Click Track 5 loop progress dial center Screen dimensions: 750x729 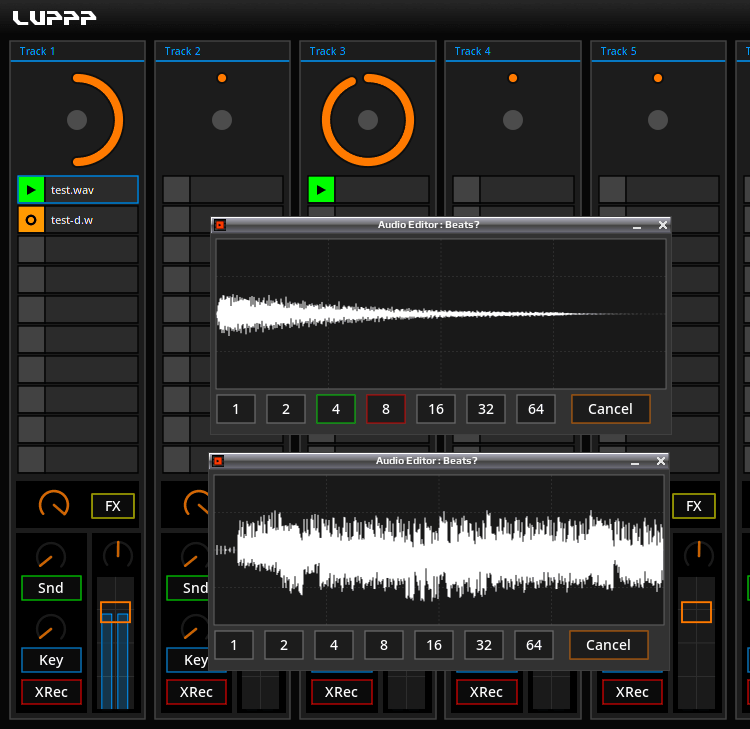658,120
